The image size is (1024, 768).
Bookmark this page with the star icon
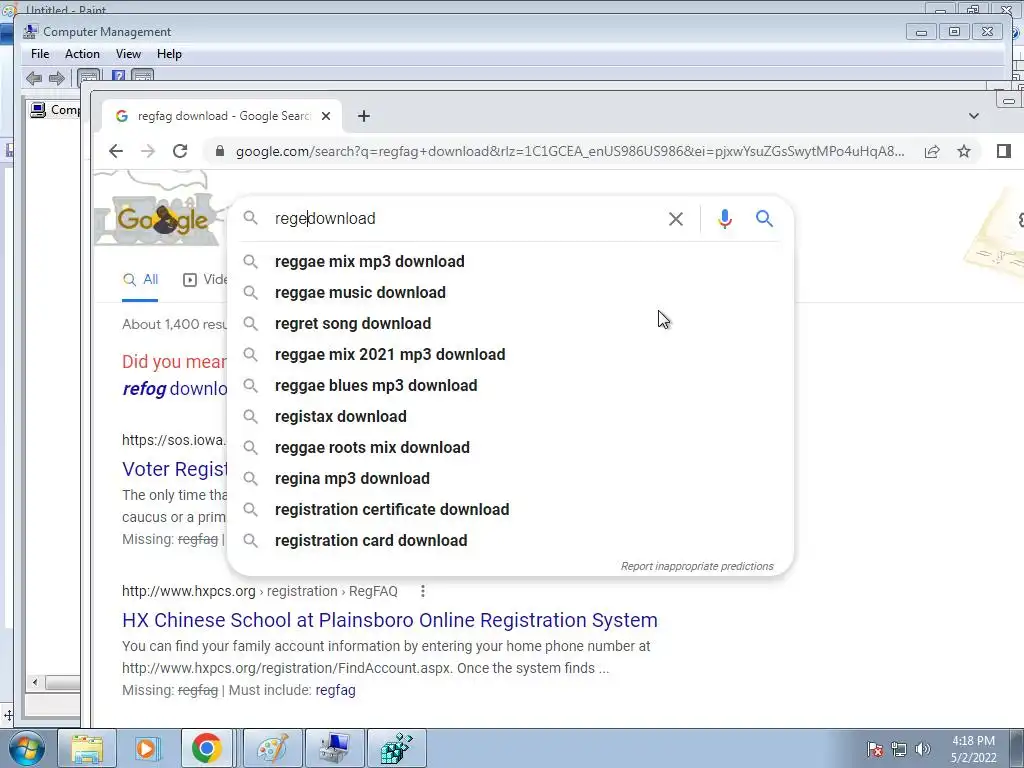click(x=964, y=152)
